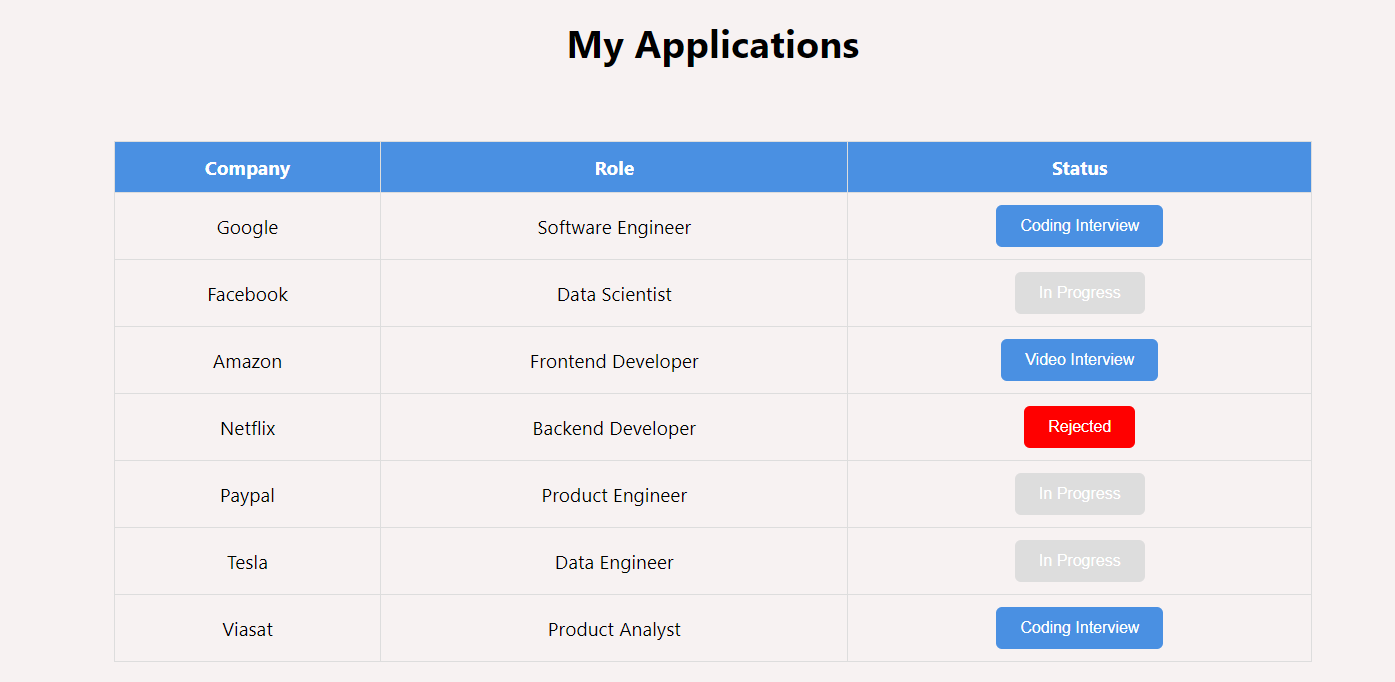Click the Software Engineer role cell
The height and width of the screenshot is (682, 1395).
[x=614, y=227]
